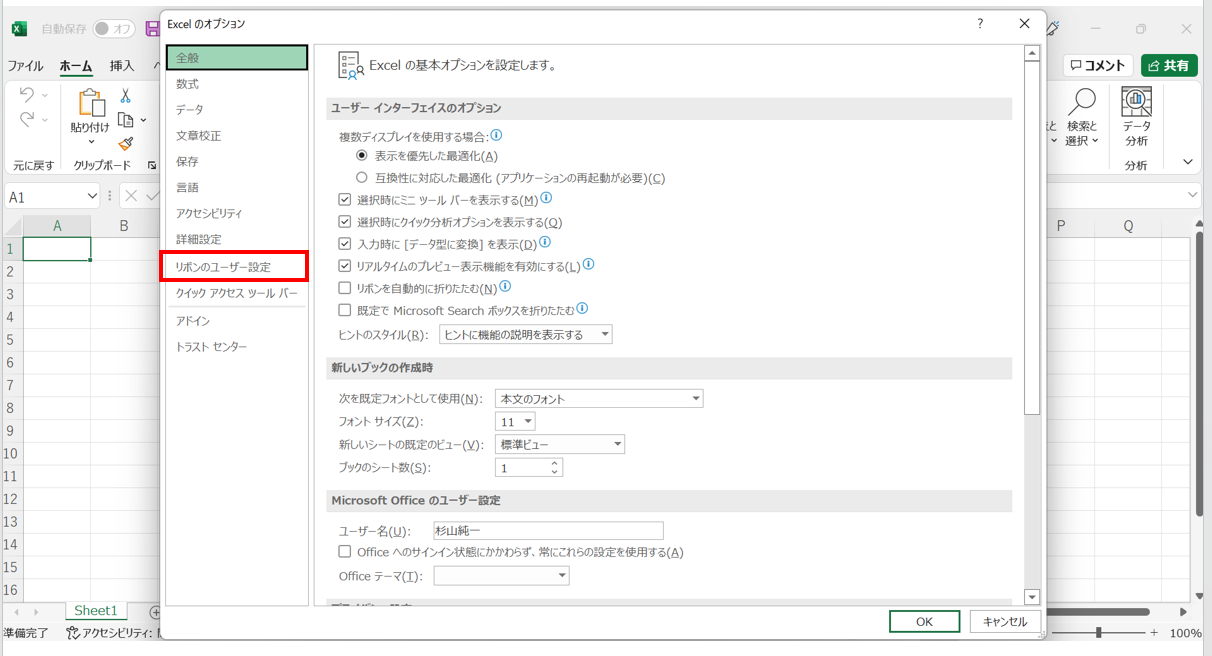Expand the formula bar with its chevron
This screenshot has height=656, width=1212.
[1192, 195]
